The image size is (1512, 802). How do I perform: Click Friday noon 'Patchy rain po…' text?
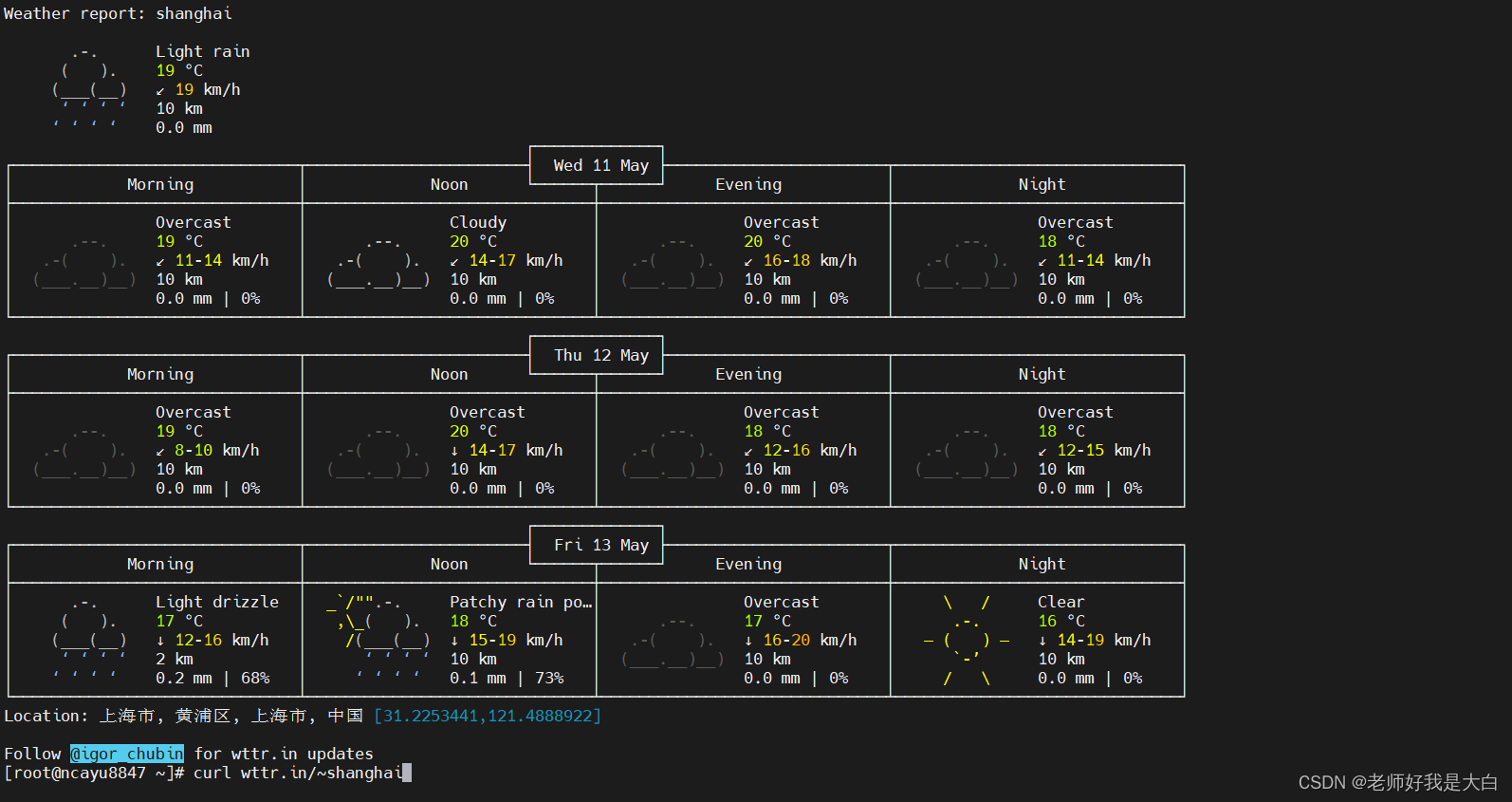521,602
